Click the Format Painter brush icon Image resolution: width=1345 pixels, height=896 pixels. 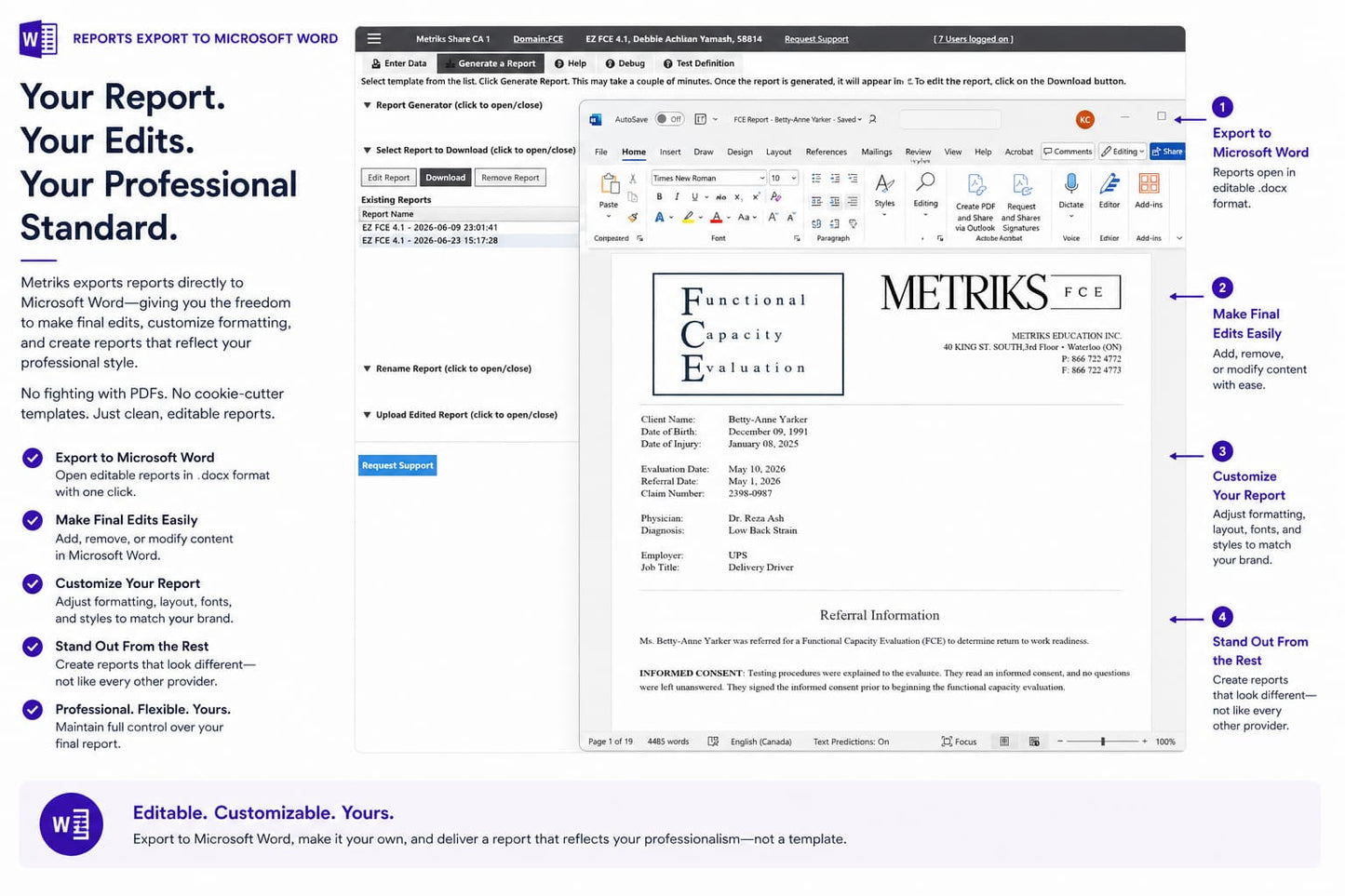point(633,217)
